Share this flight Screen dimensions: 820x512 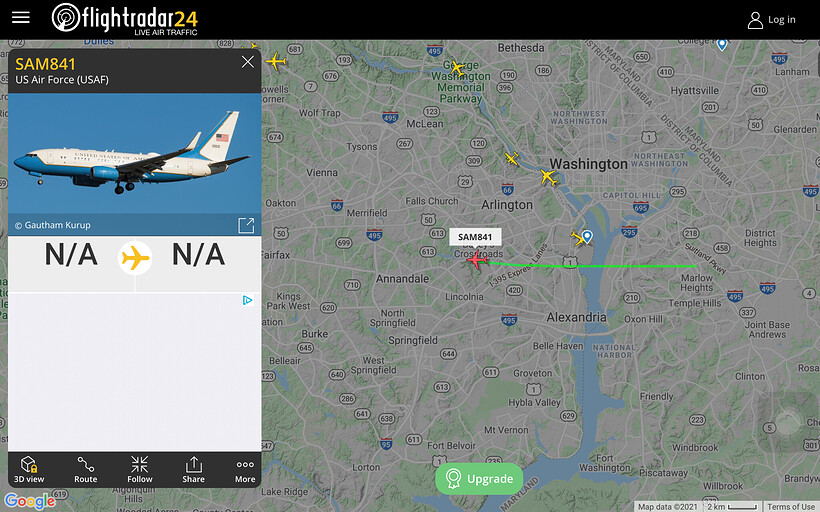[193, 469]
